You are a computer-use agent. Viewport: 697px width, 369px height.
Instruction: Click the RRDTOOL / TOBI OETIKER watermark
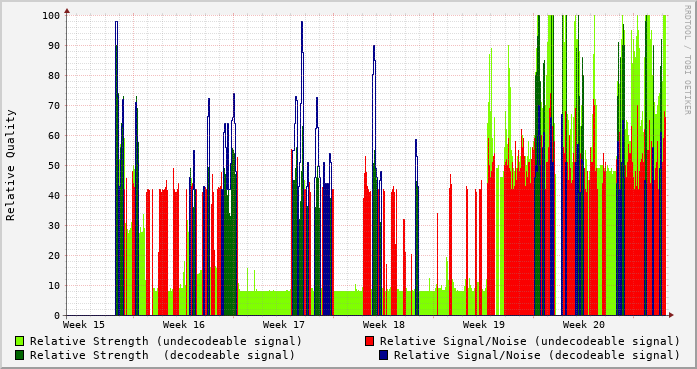[687, 60]
